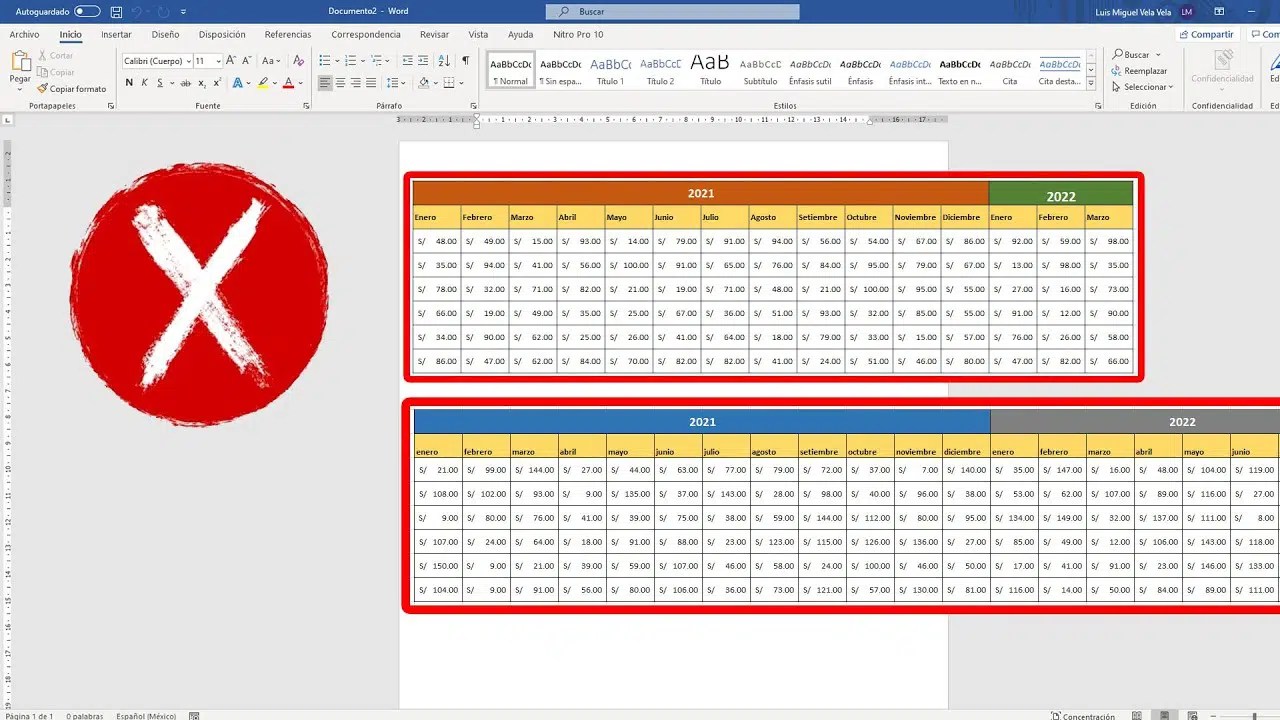Toggle superscript formatting
Viewport: 1280px width, 720px height.
[216, 83]
